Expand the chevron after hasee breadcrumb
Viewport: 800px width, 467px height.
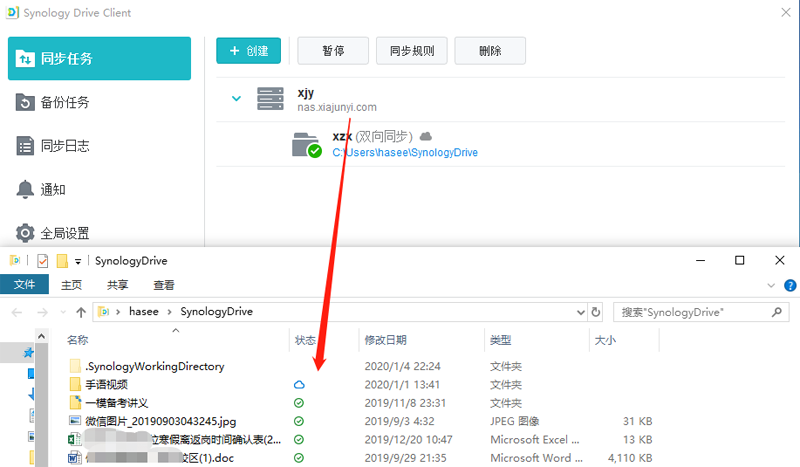169,312
